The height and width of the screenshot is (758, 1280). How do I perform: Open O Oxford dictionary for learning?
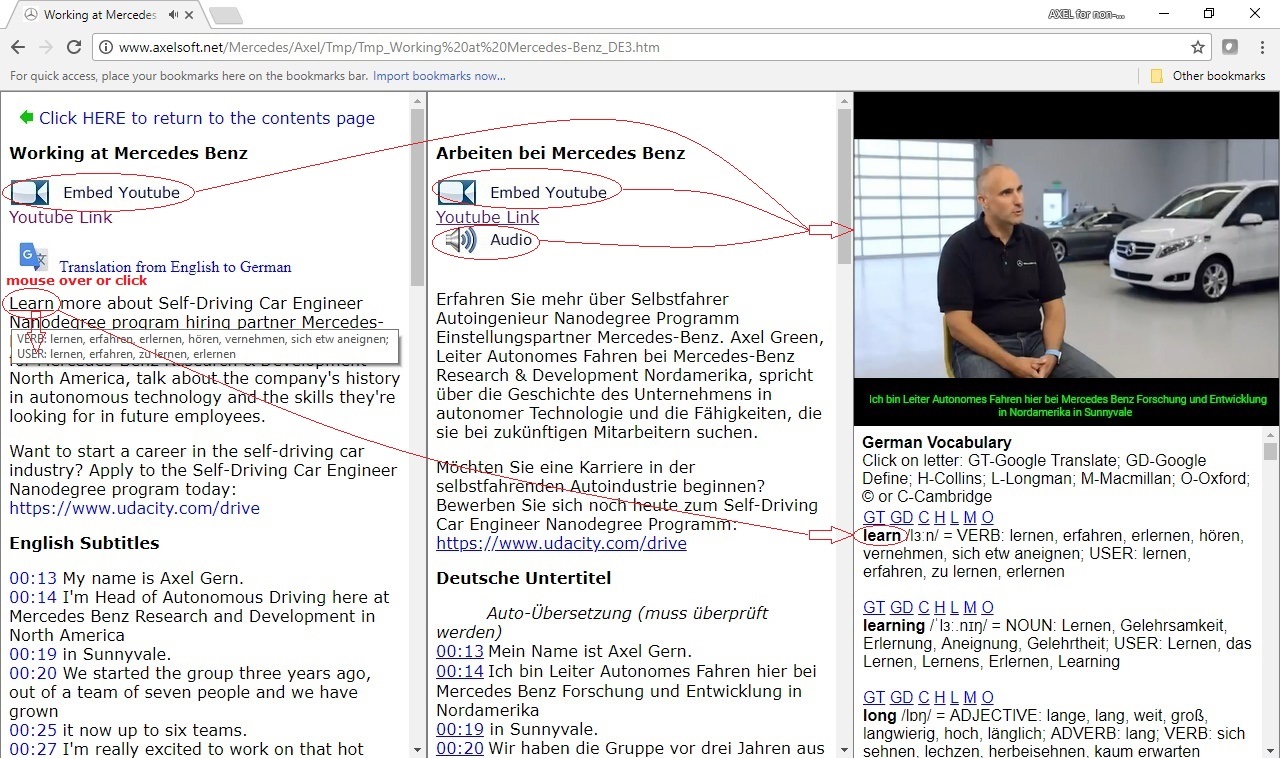[987, 607]
